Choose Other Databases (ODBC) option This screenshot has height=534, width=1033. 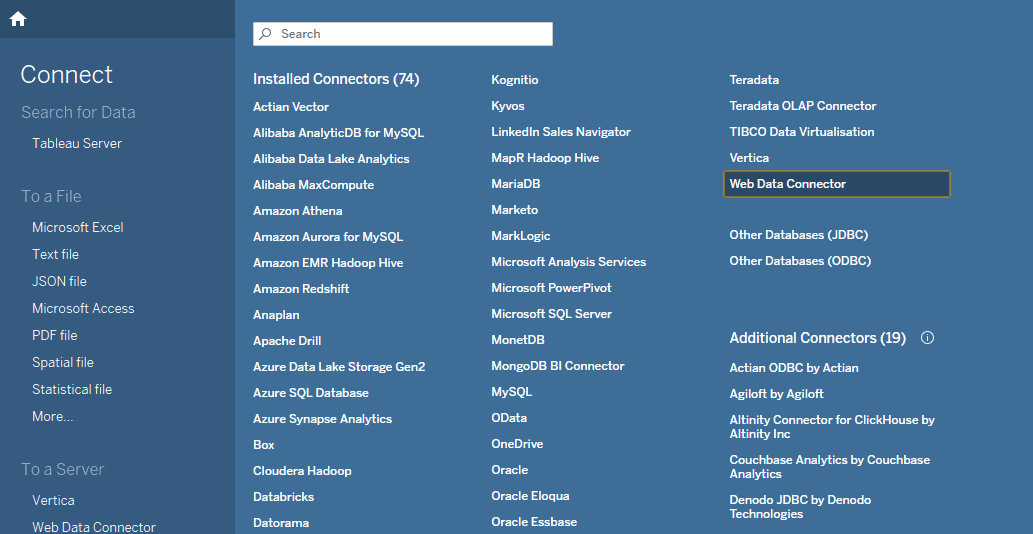pyautogui.click(x=800, y=261)
